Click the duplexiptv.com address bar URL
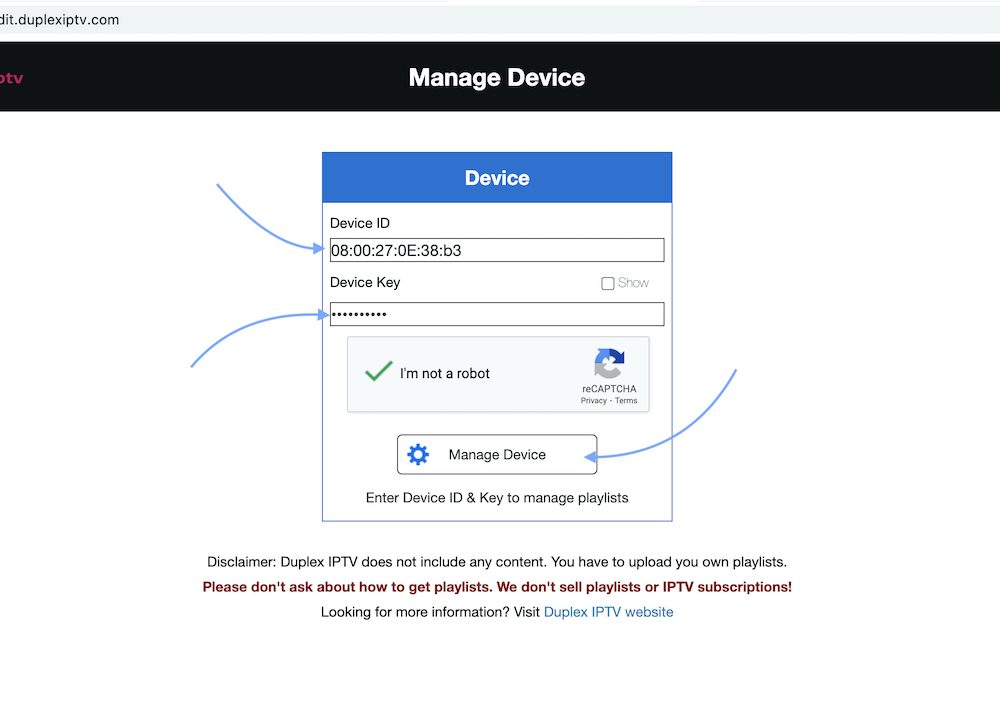The height and width of the screenshot is (718, 1000). [59, 20]
